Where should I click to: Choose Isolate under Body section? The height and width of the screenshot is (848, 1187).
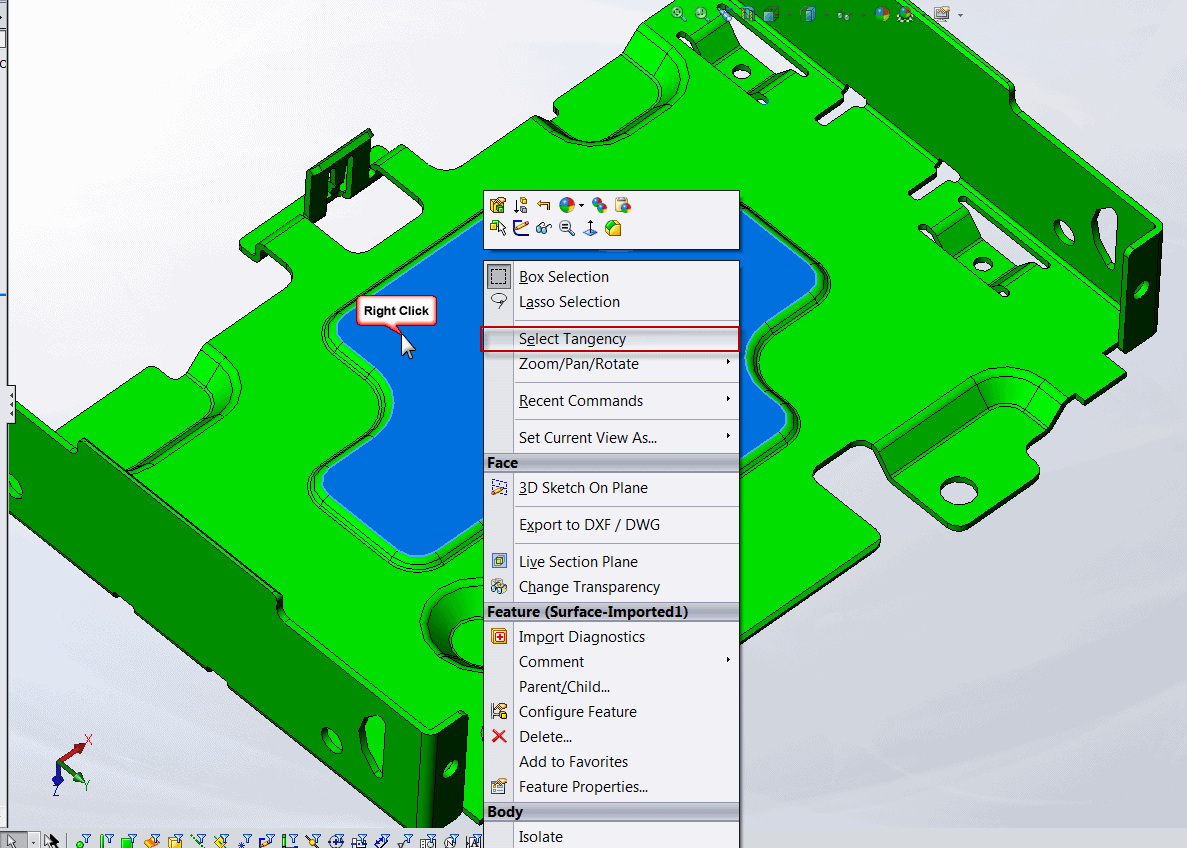612,837
